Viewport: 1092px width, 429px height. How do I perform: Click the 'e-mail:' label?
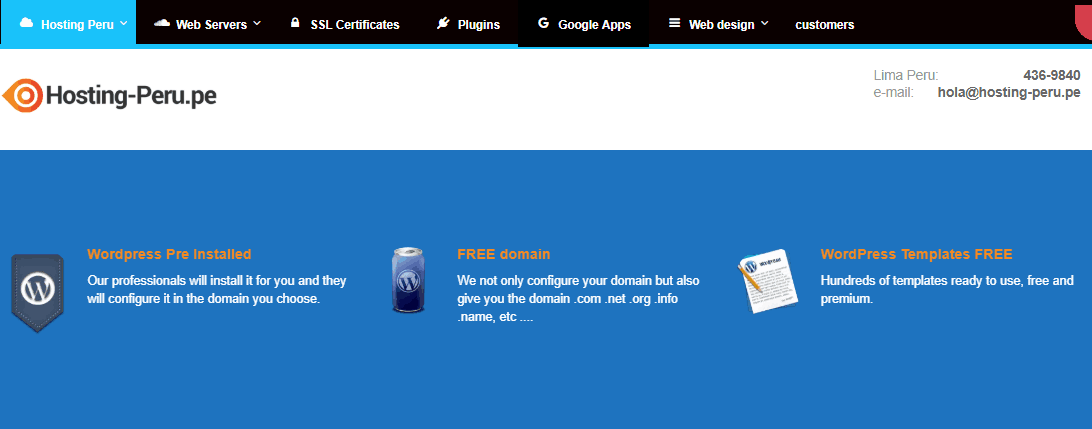coord(893,92)
